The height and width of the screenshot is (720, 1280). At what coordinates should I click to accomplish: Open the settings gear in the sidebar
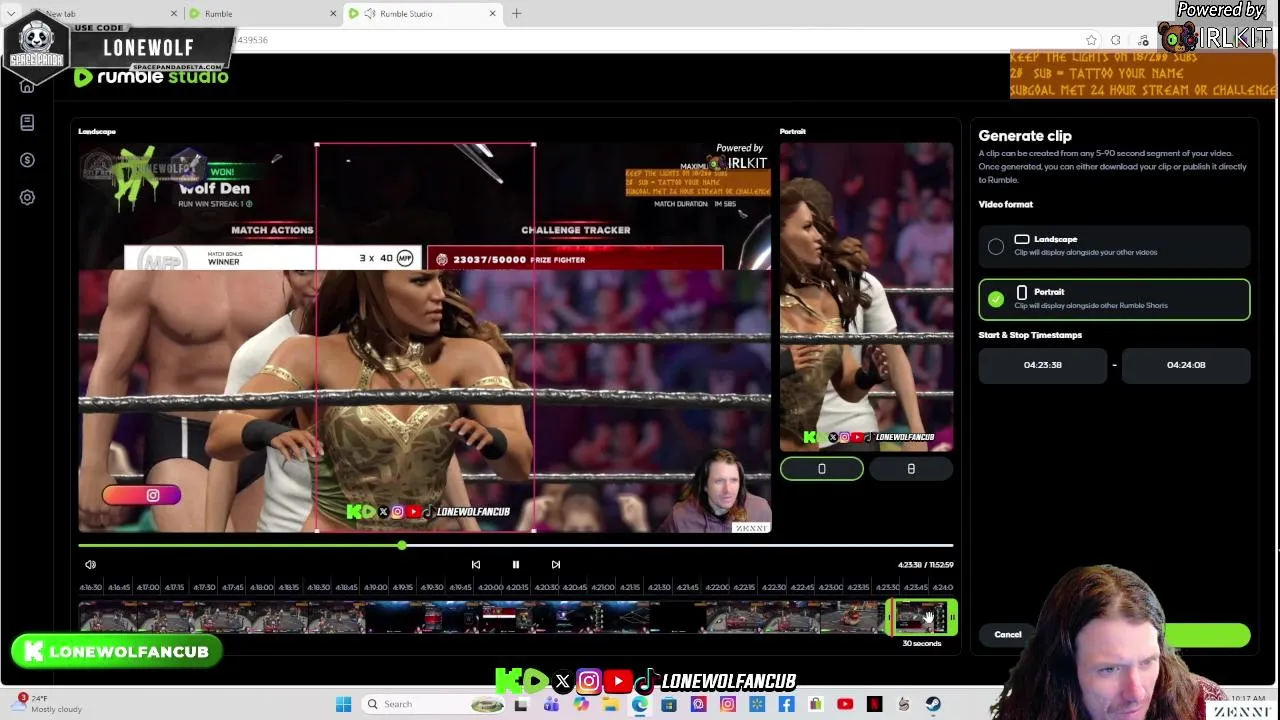coord(27,197)
